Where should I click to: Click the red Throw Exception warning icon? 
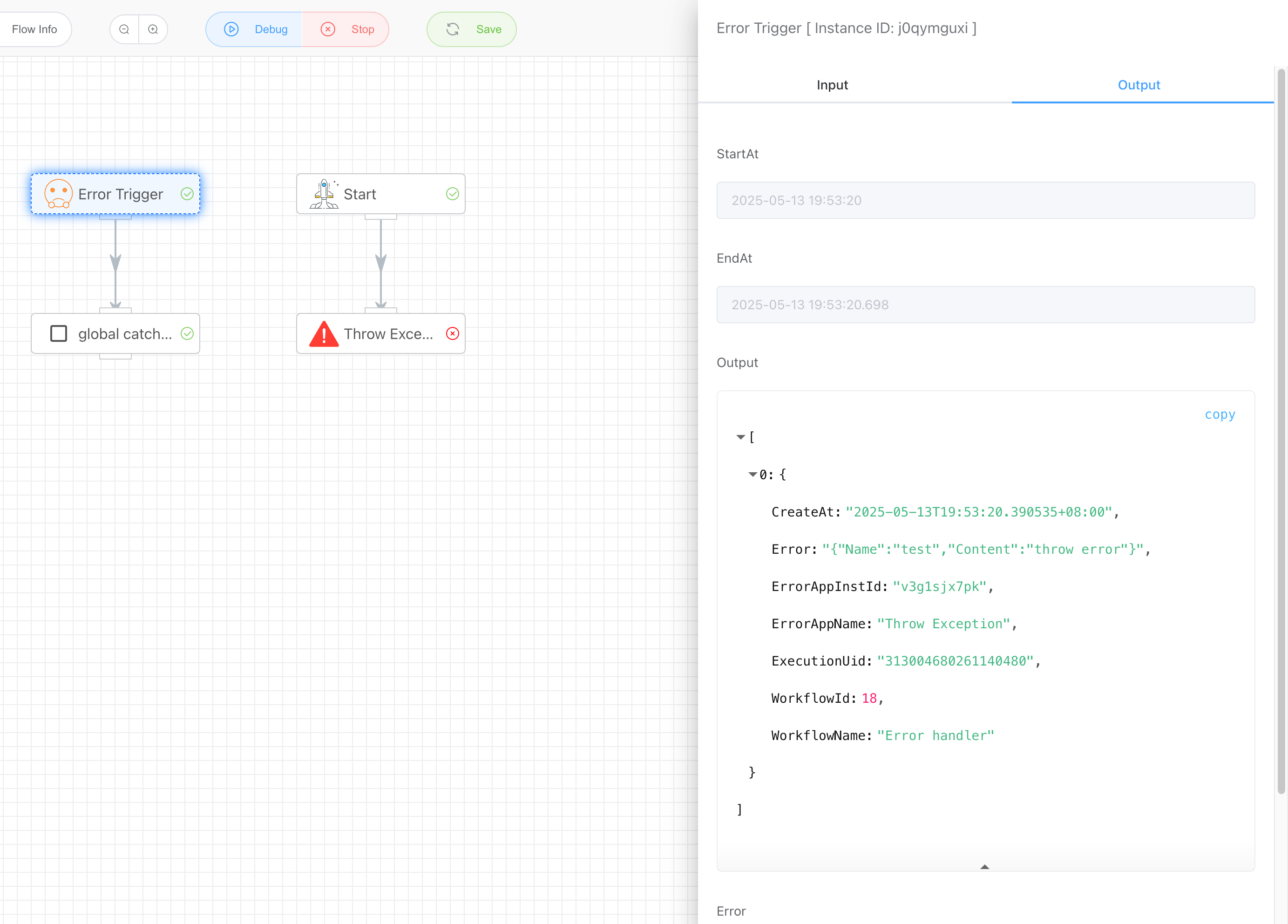point(324,334)
